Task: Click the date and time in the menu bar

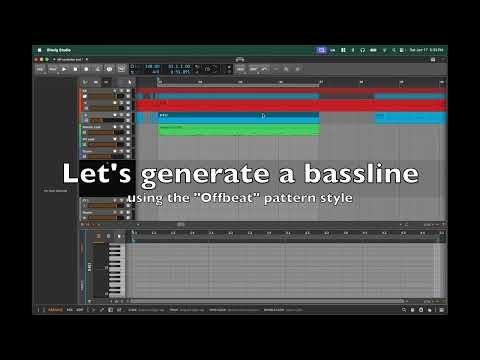Action: 426,50
